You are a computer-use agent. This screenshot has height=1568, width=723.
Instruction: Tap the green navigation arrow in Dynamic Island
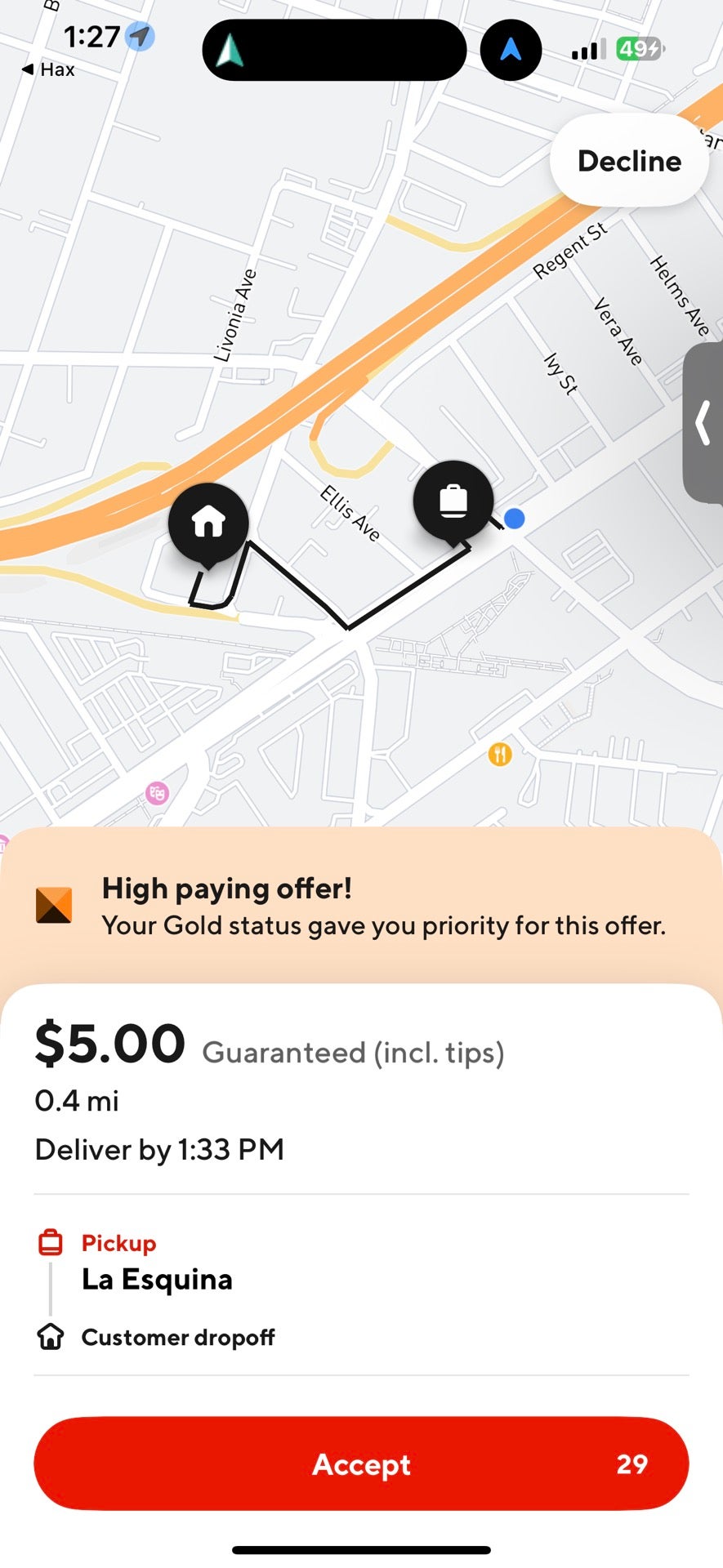[x=230, y=51]
